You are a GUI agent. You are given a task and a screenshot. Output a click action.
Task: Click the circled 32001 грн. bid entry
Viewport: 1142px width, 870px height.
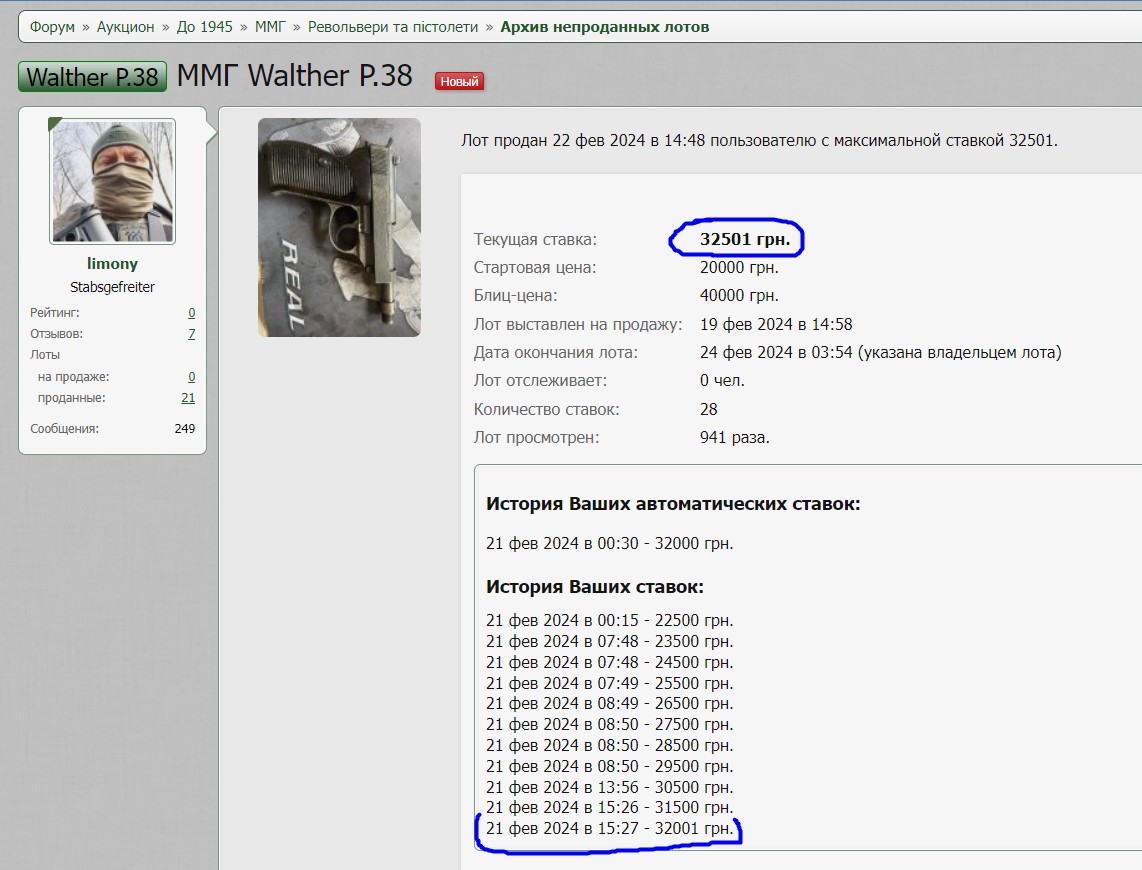[x=609, y=829]
